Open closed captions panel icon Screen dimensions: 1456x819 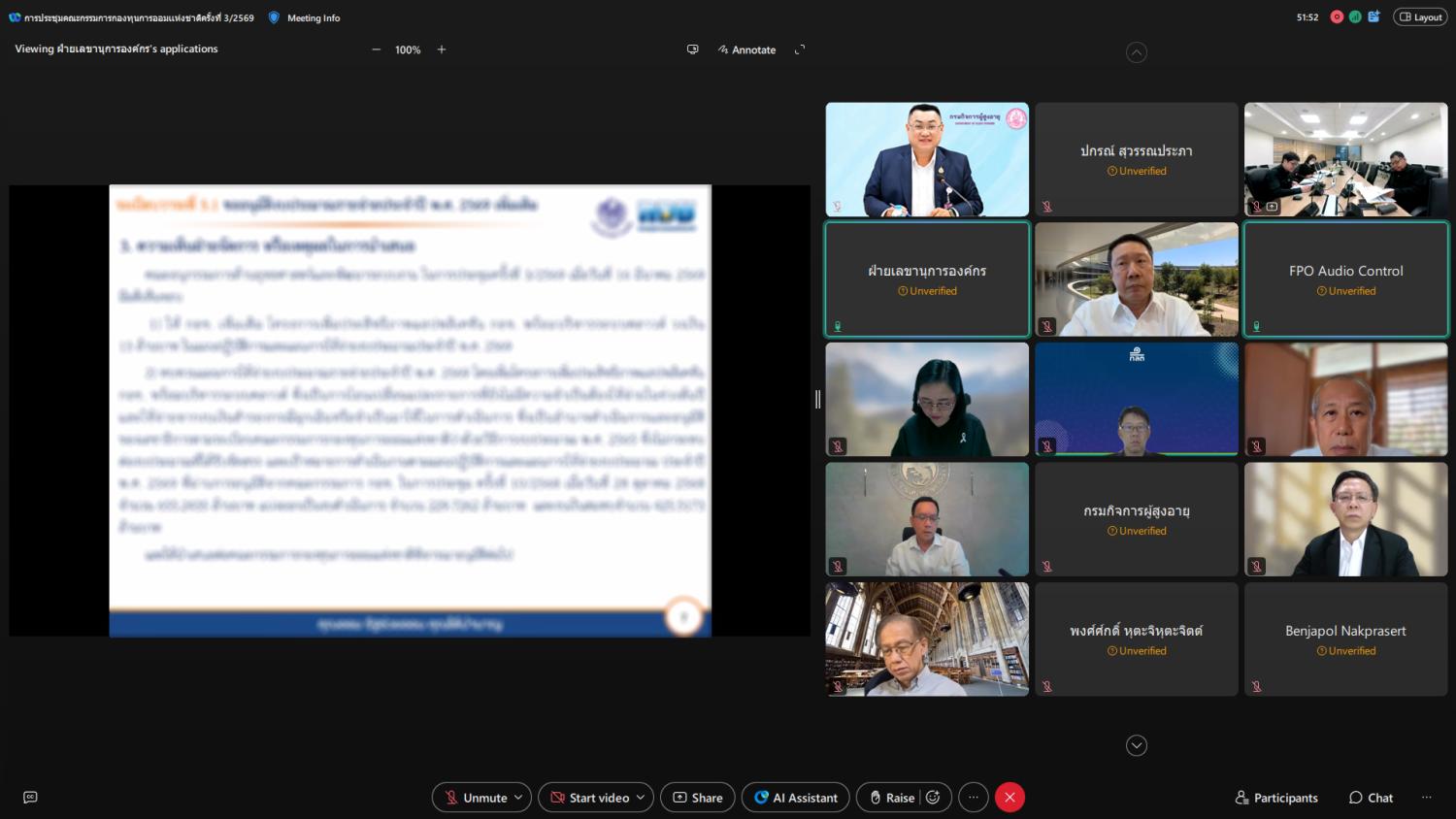click(30, 797)
